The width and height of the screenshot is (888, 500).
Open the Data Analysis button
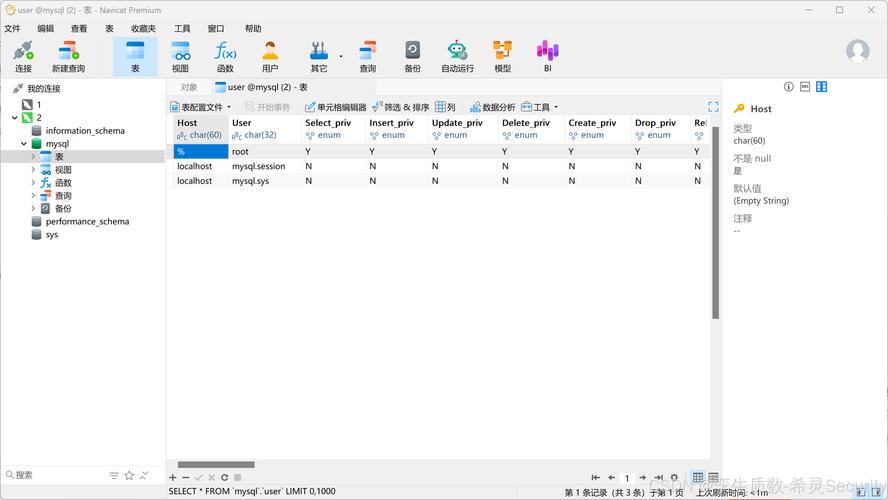493,107
